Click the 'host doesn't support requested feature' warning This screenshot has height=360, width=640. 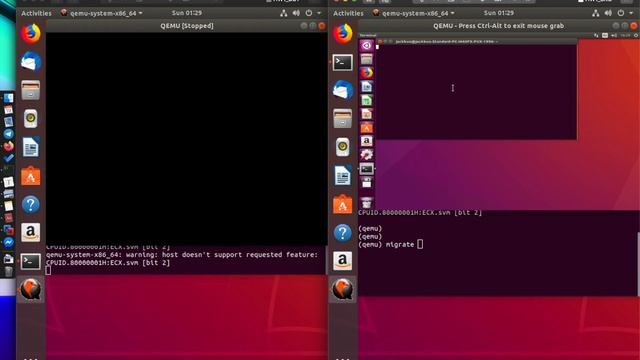point(182,255)
